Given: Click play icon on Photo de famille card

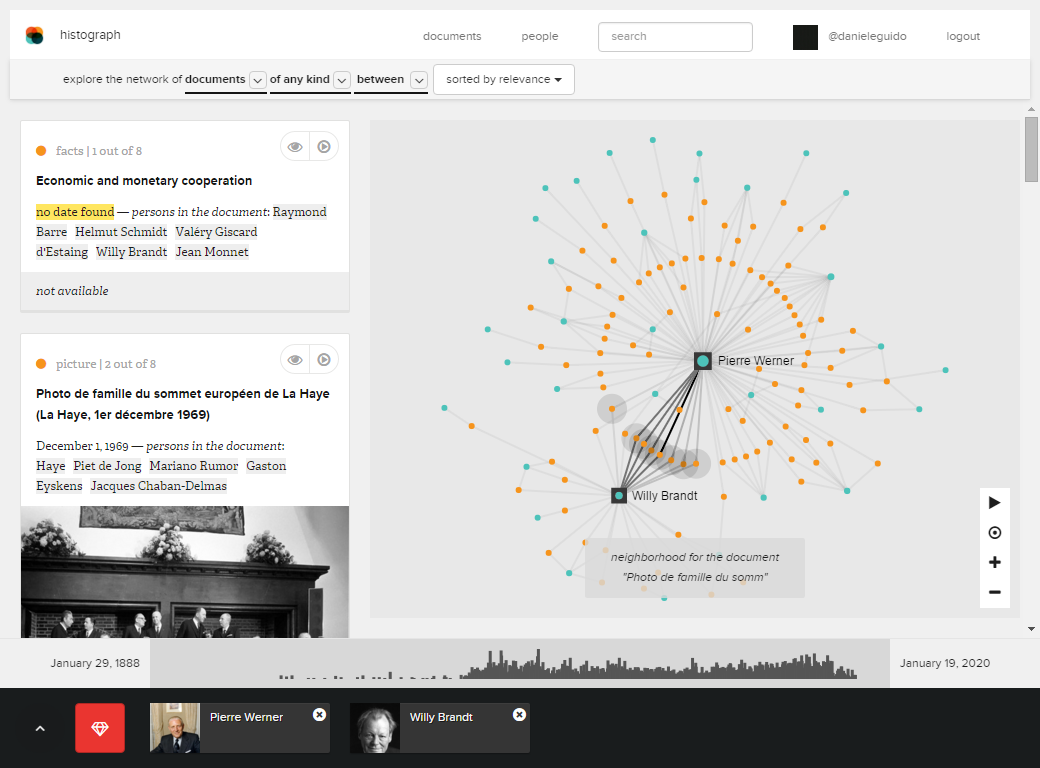Looking at the screenshot, I should [x=324, y=359].
